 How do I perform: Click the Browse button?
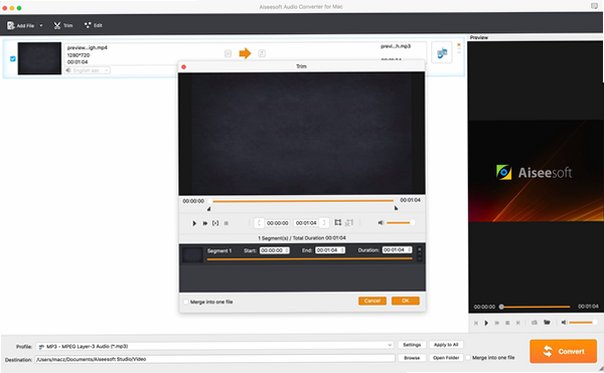coord(412,358)
